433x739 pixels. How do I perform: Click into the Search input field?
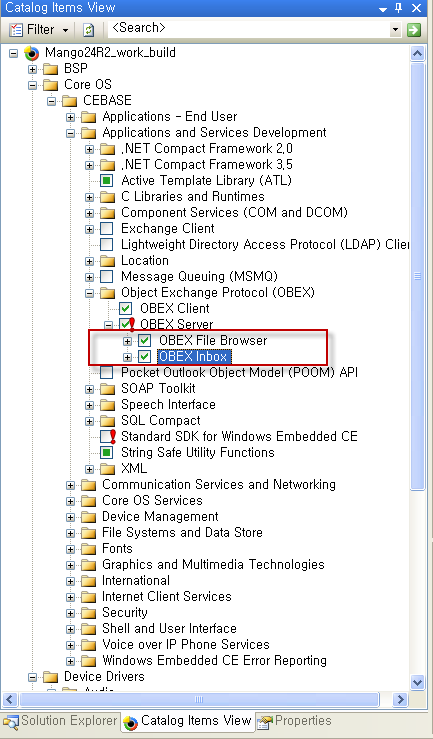pos(249,29)
